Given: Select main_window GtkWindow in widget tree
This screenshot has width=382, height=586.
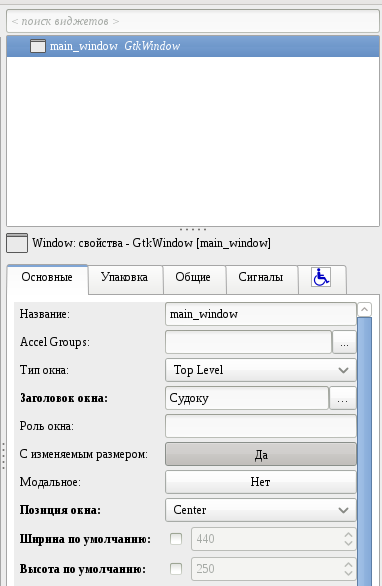Looking at the screenshot, I should [x=193, y=46].
